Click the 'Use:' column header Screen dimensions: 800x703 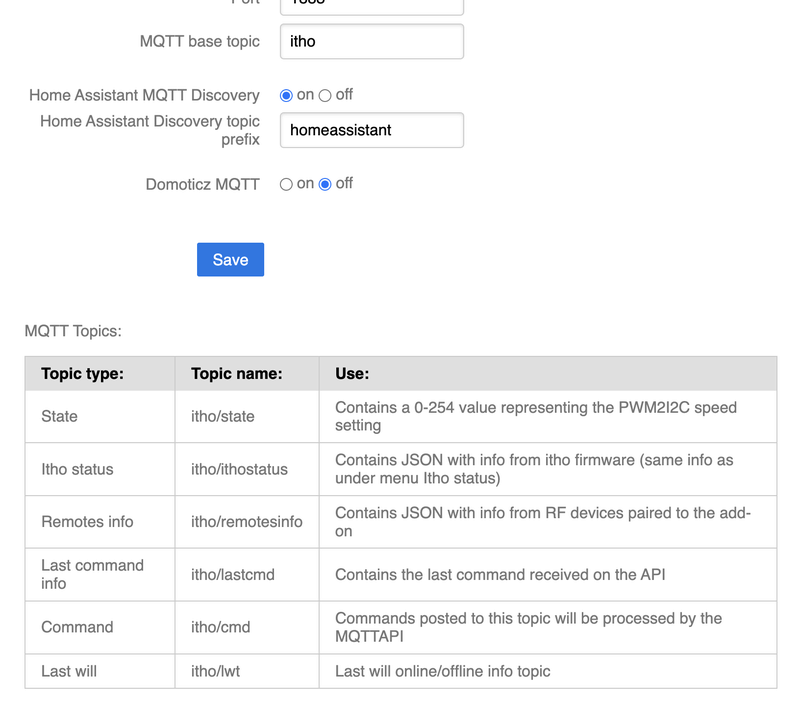352,374
